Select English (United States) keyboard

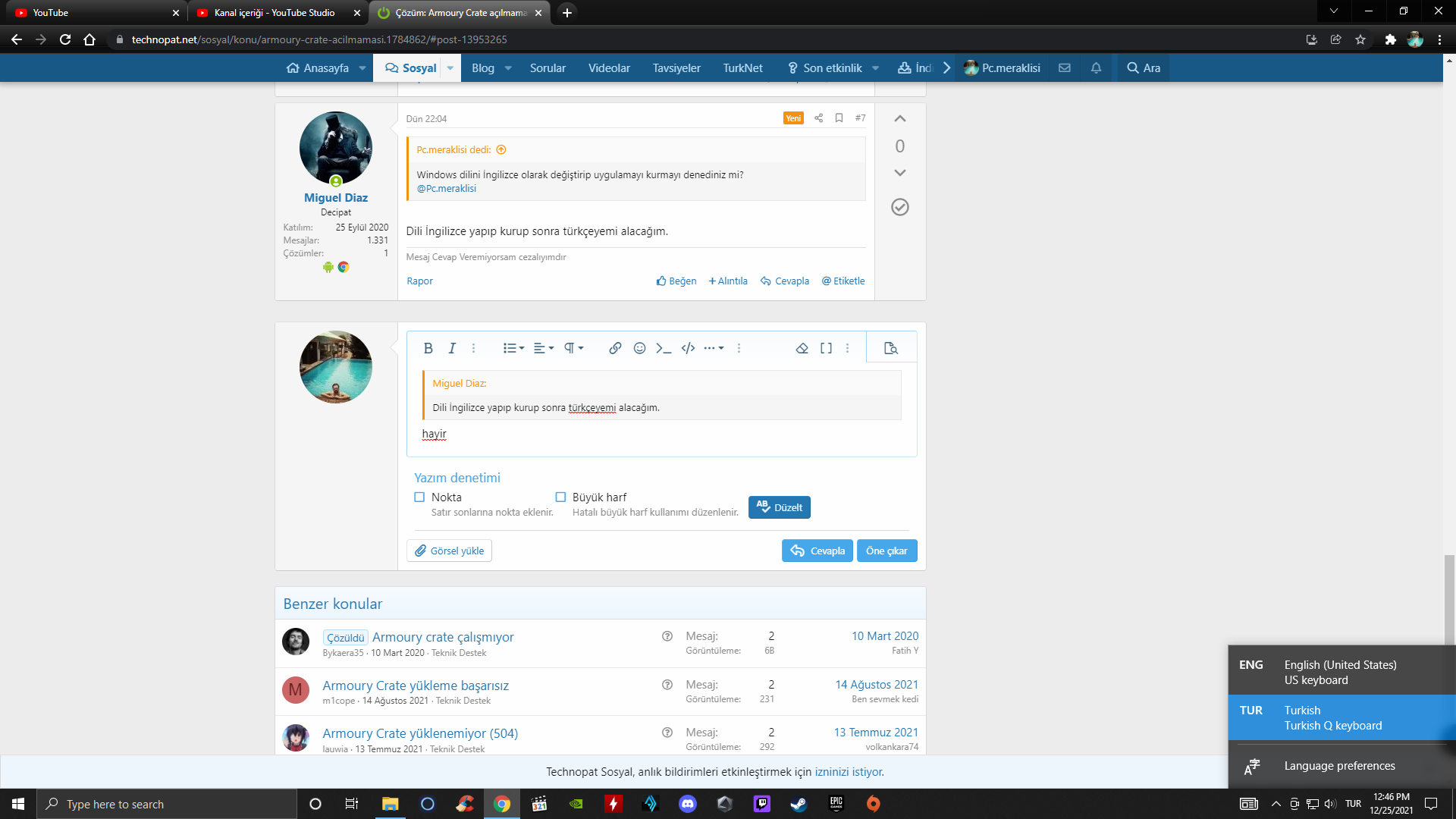tap(1340, 672)
